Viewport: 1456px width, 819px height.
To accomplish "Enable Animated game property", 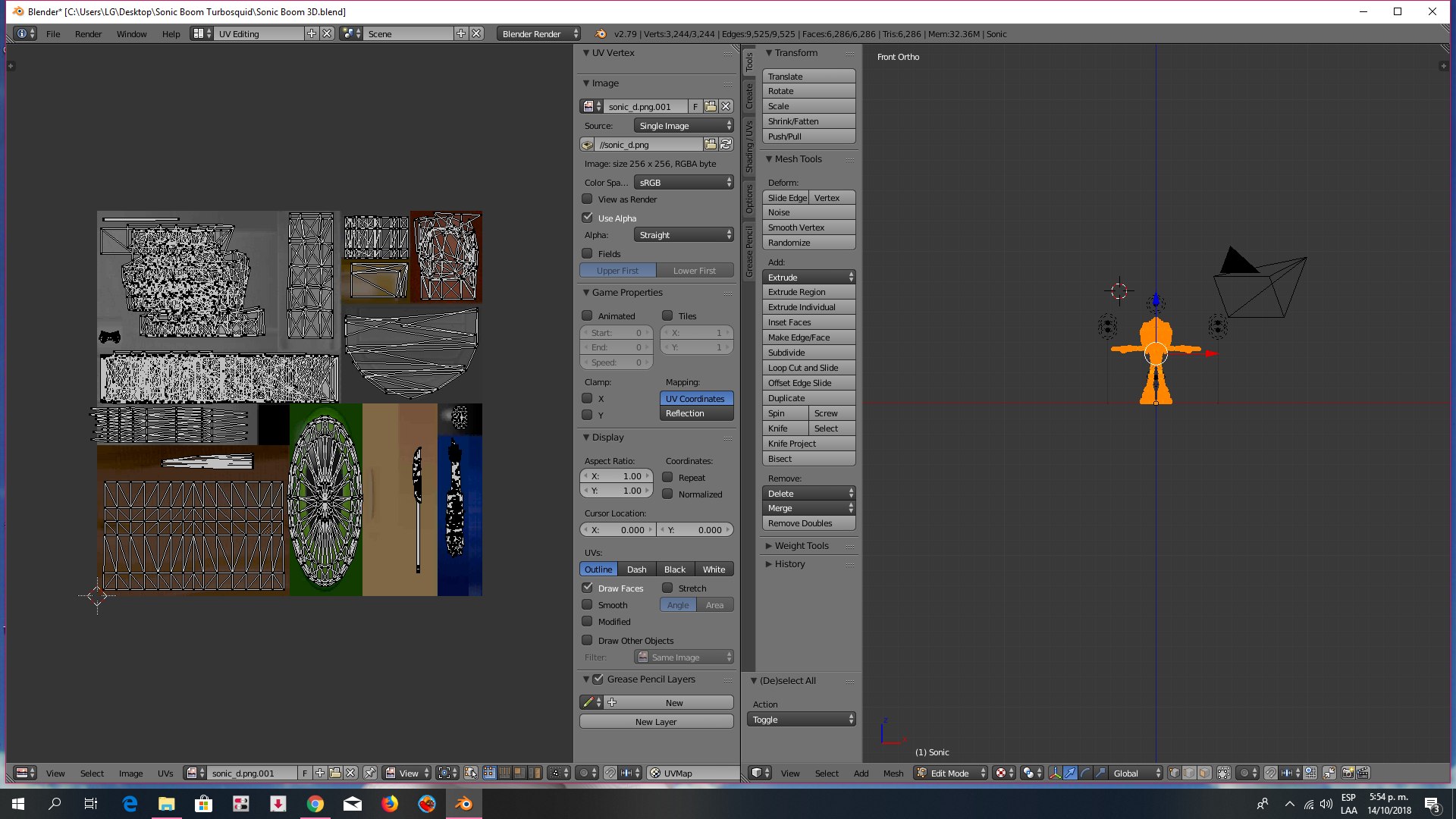I will [587, 315].
